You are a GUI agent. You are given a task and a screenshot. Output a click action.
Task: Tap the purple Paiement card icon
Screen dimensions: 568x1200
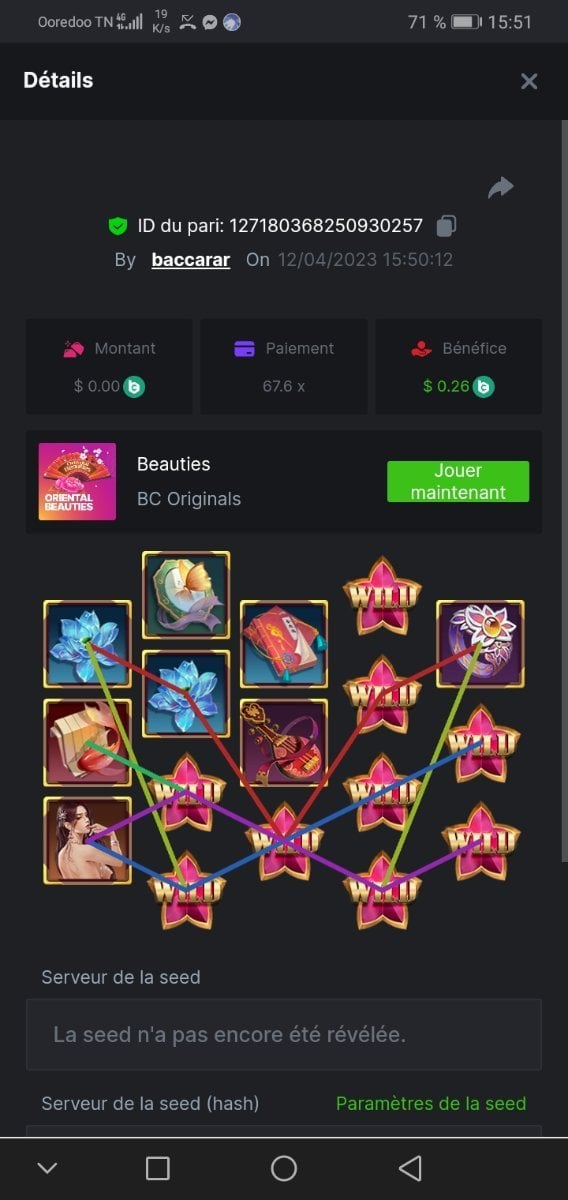pyautogui.click(x=244, y=348)
